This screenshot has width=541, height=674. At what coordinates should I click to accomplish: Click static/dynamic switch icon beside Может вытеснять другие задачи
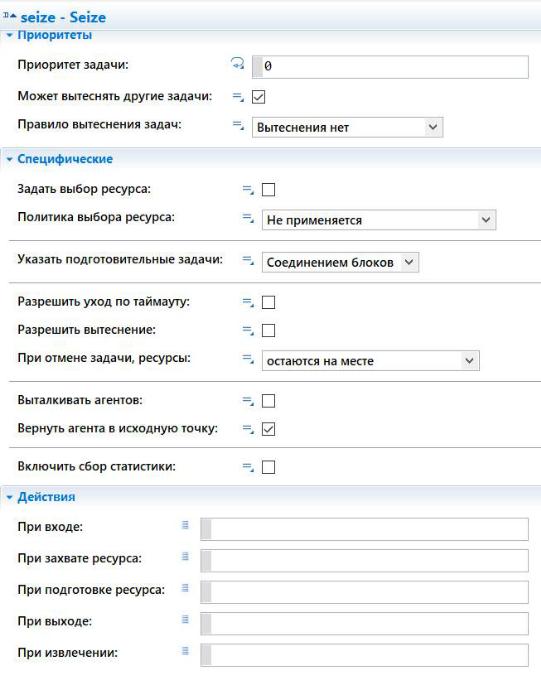click(x=238, y=97)
